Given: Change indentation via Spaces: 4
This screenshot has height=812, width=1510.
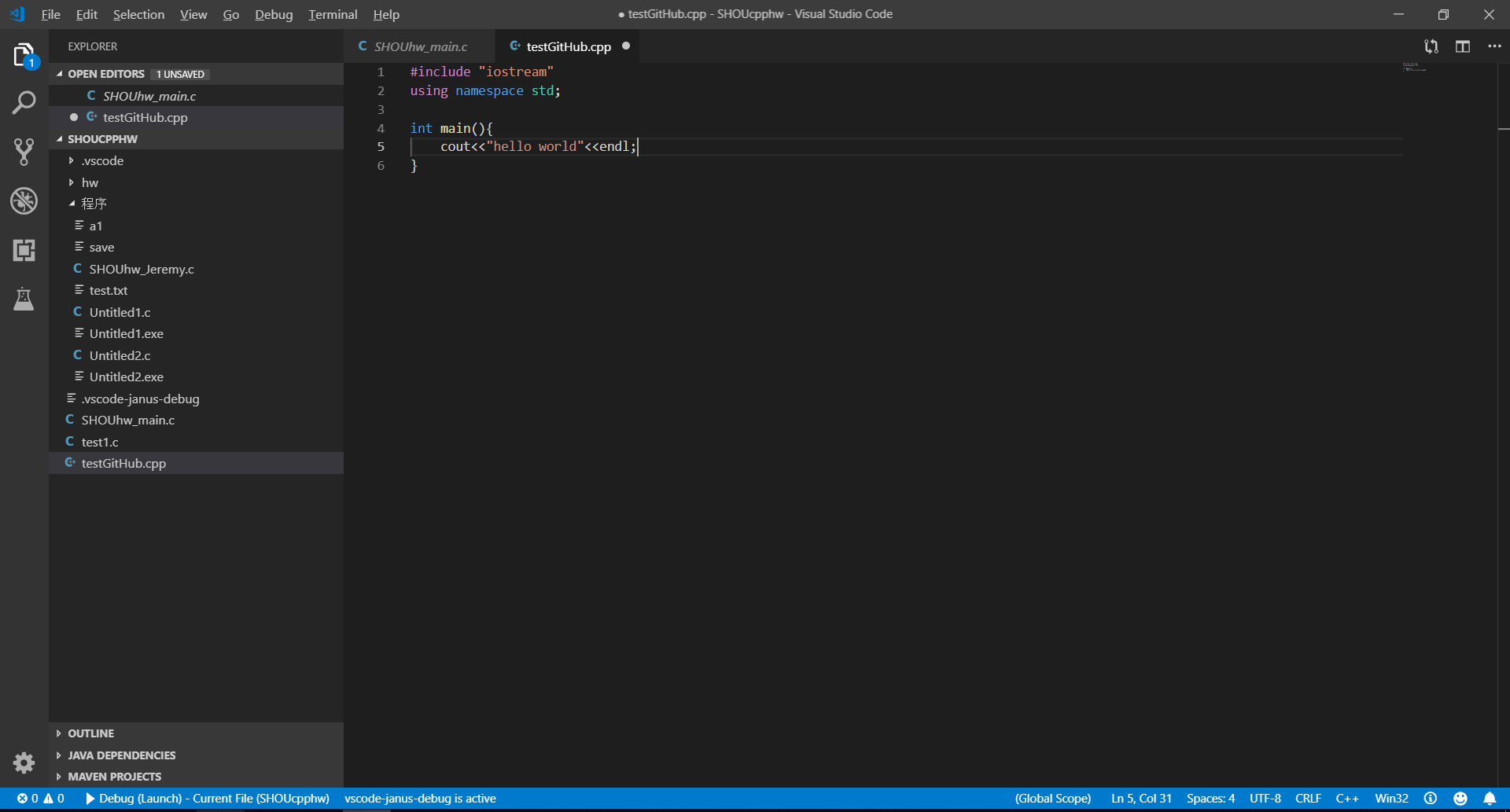Looking at the screenshot, I should pyautogui.click(x=1210, y=799).
